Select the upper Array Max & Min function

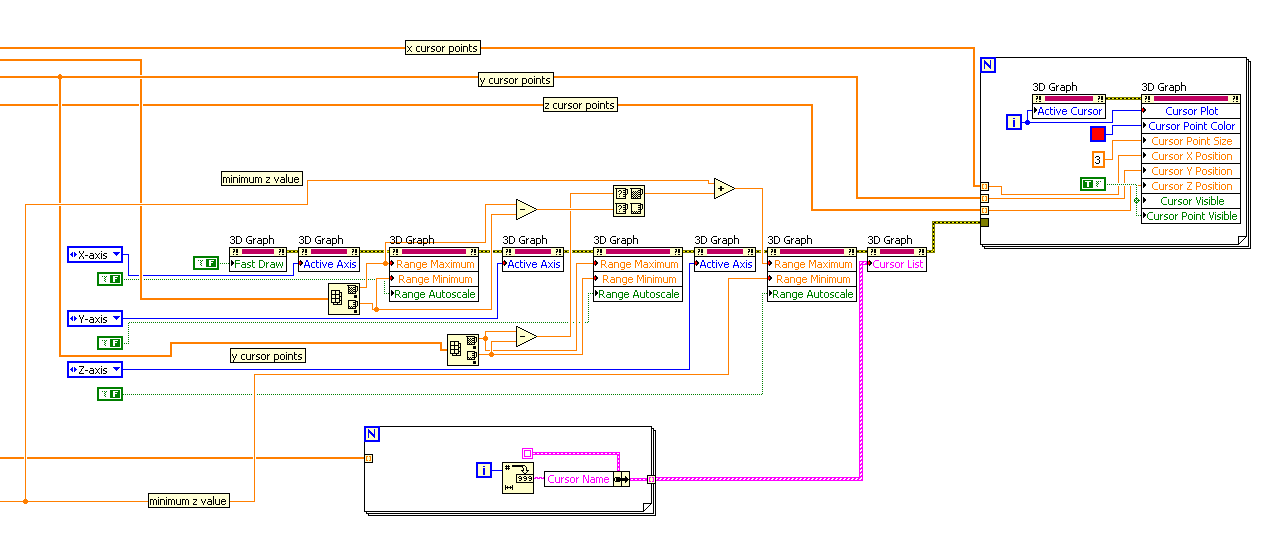click(x=344, y=299)
